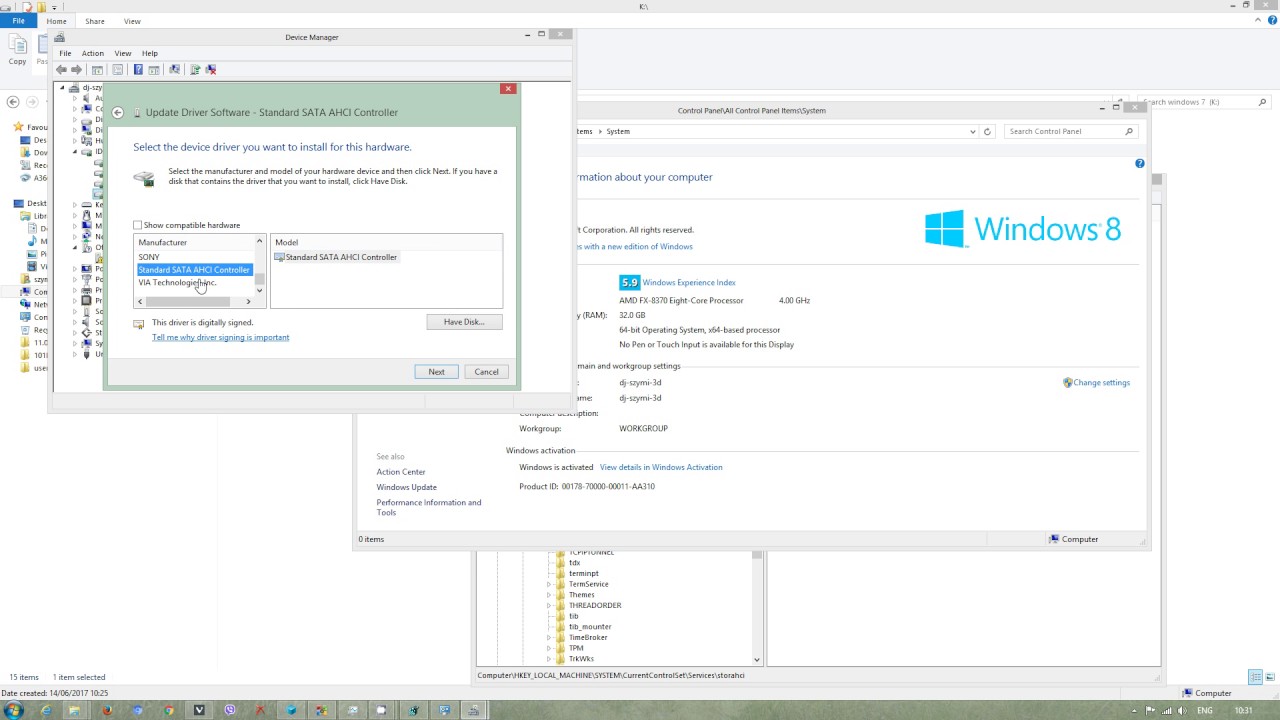Open Windows Experience Index link

click(x=689, y=283)
